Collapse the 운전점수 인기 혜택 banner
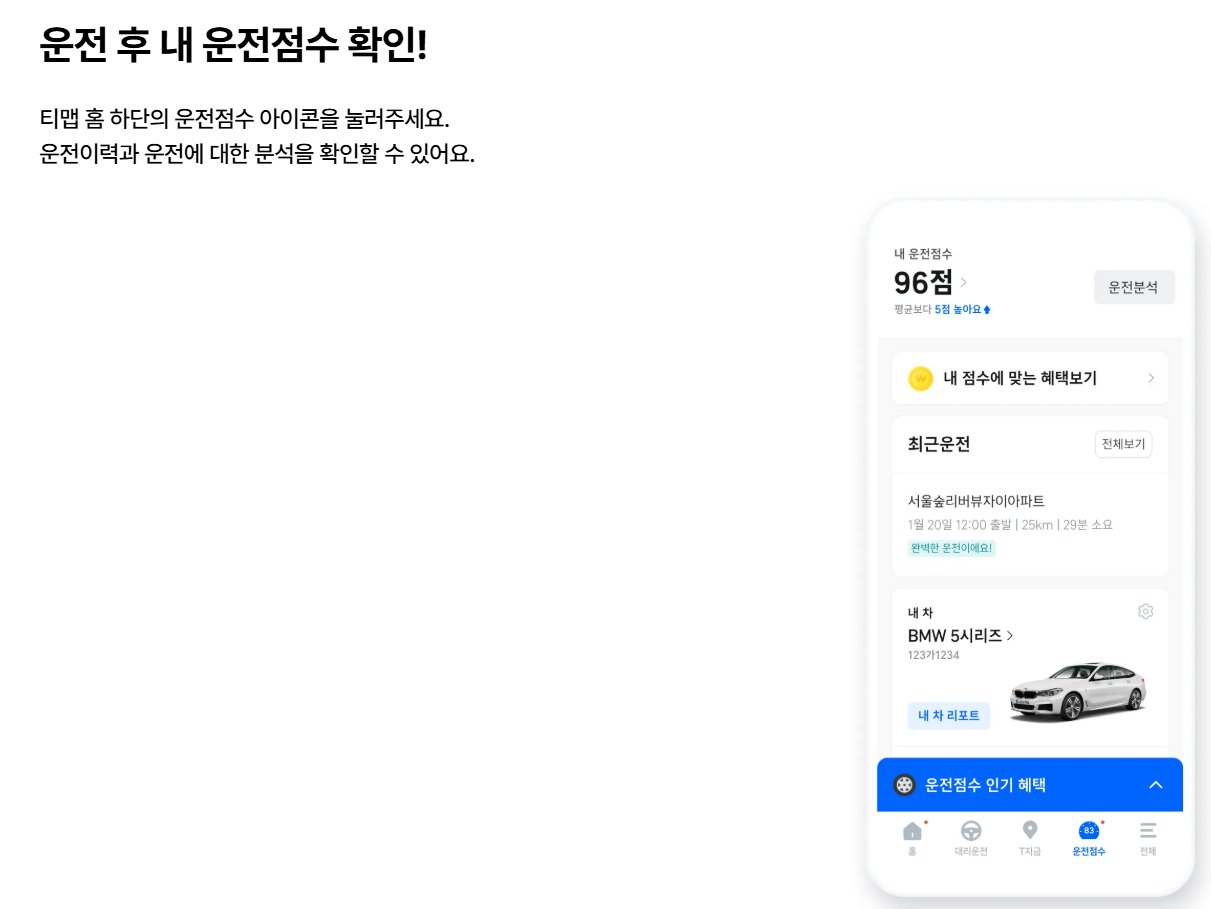 tap(1156, 785)
